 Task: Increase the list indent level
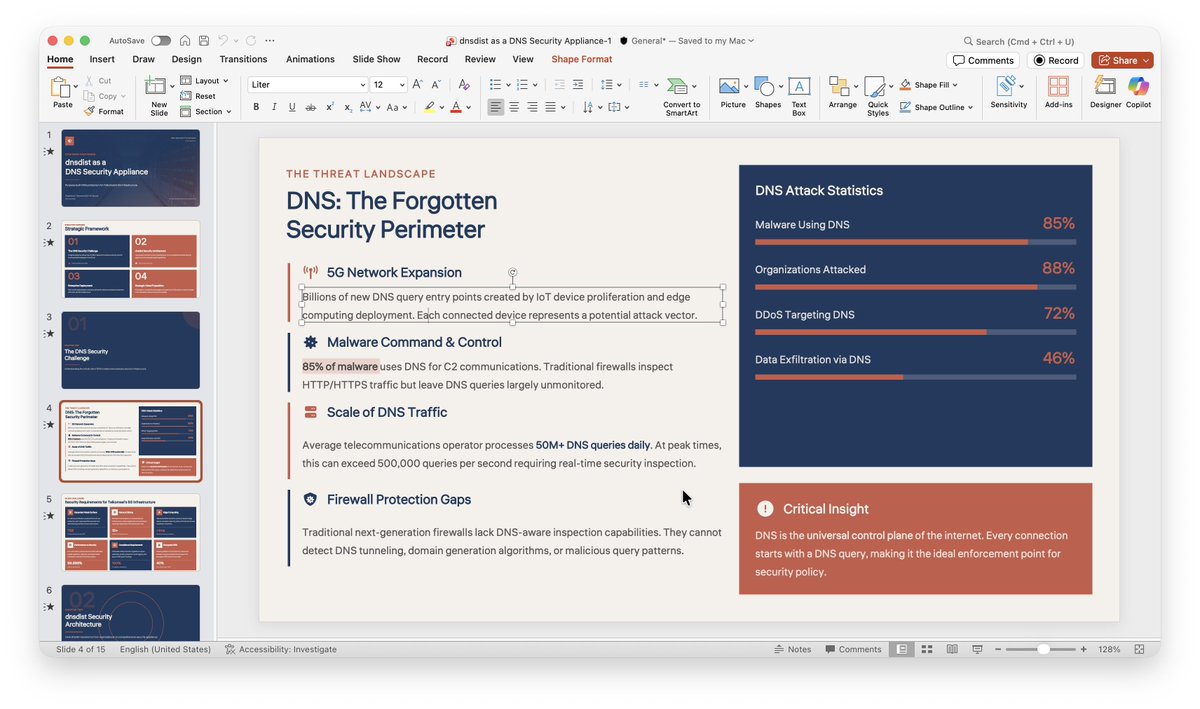579,85
